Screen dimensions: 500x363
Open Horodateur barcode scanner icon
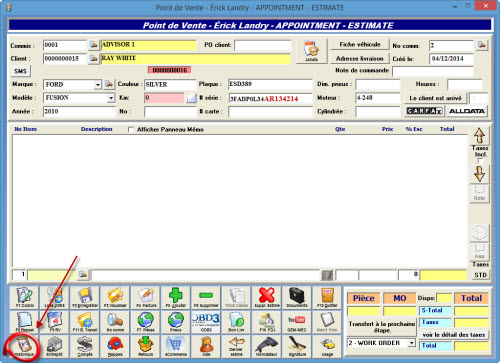tap(267, 347)
